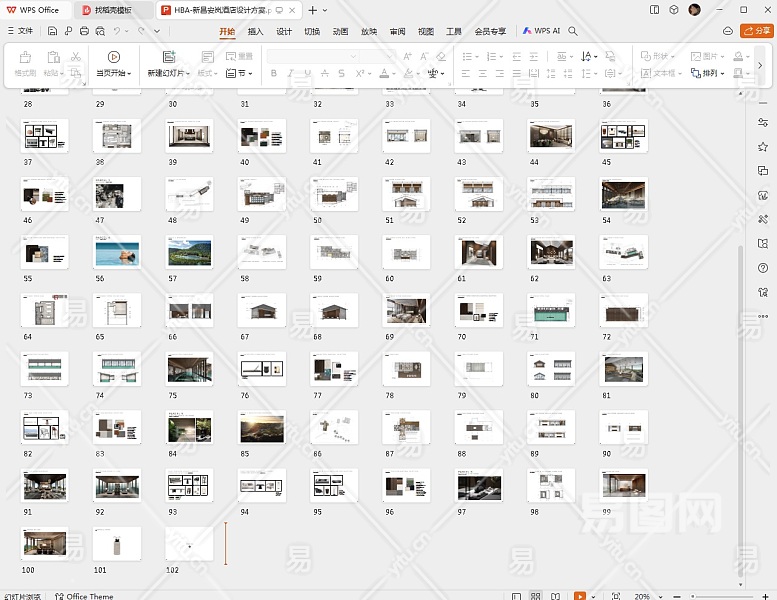Switch to the Design ribbon tab

click(x=284, y=31)
